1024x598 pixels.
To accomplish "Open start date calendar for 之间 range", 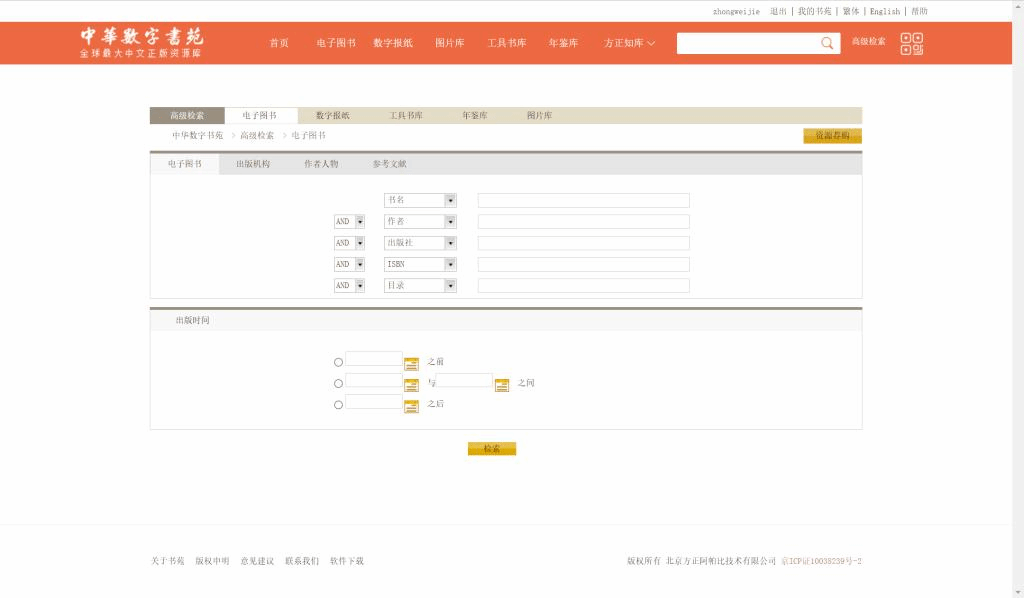I will click(411, 385).
